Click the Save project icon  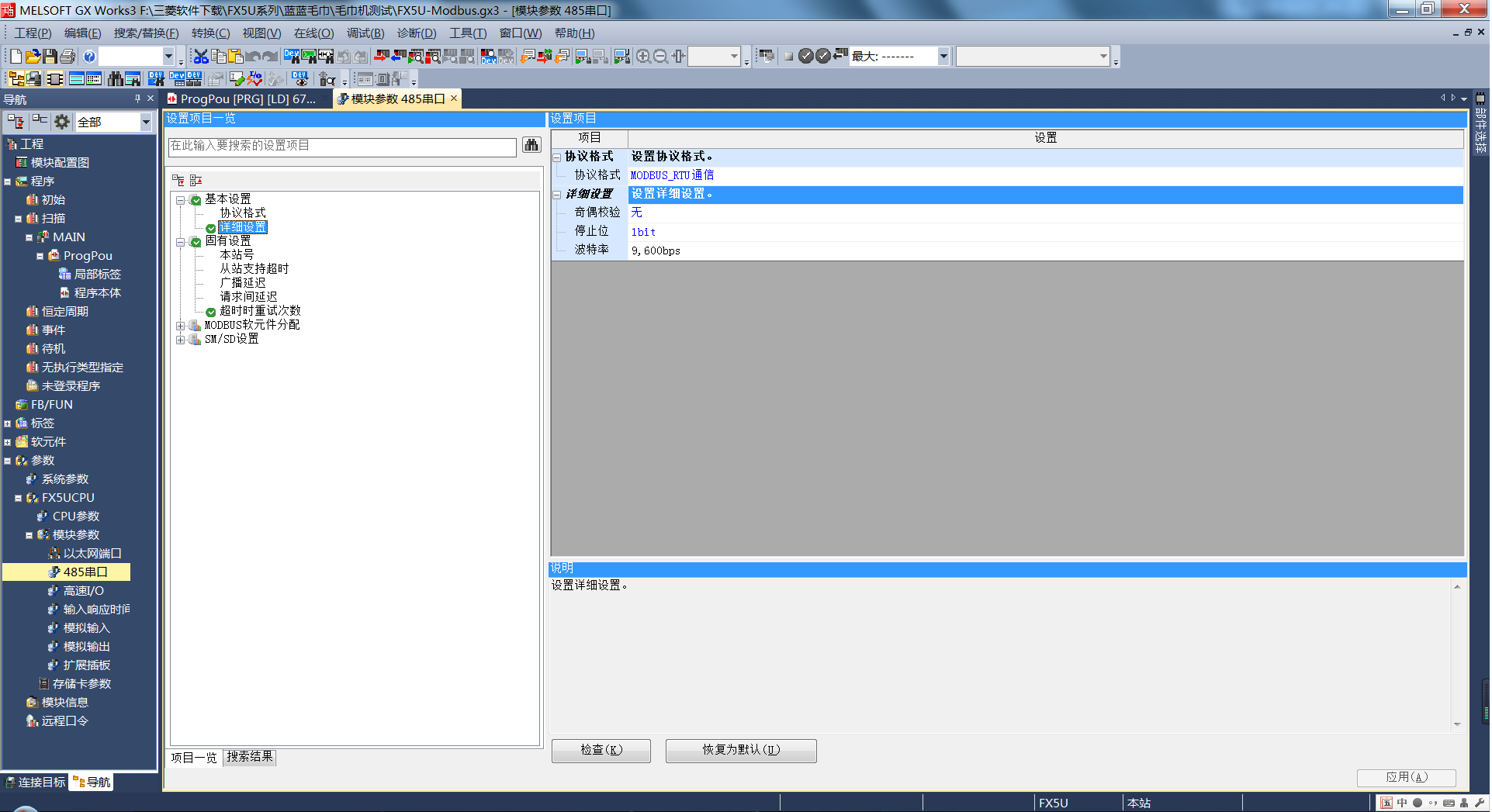coord(50,56)
